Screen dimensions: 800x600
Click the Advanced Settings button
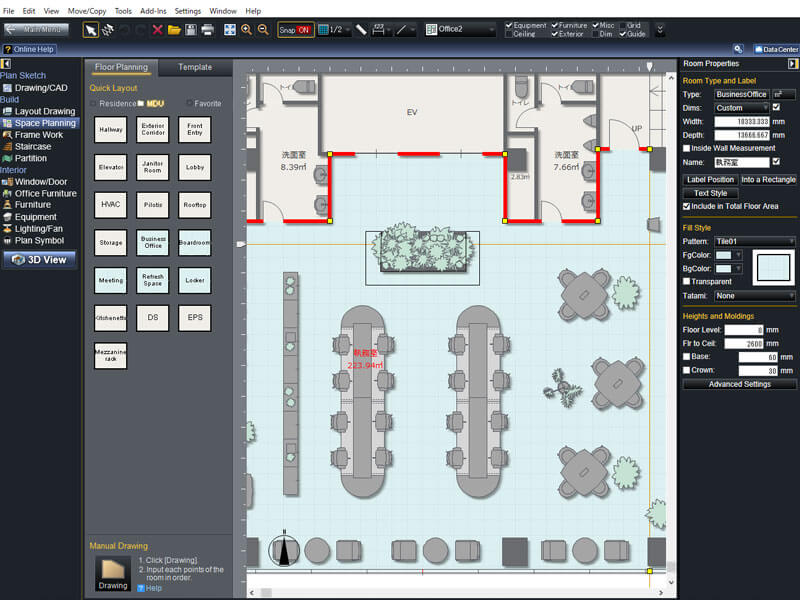click(739, 384)
